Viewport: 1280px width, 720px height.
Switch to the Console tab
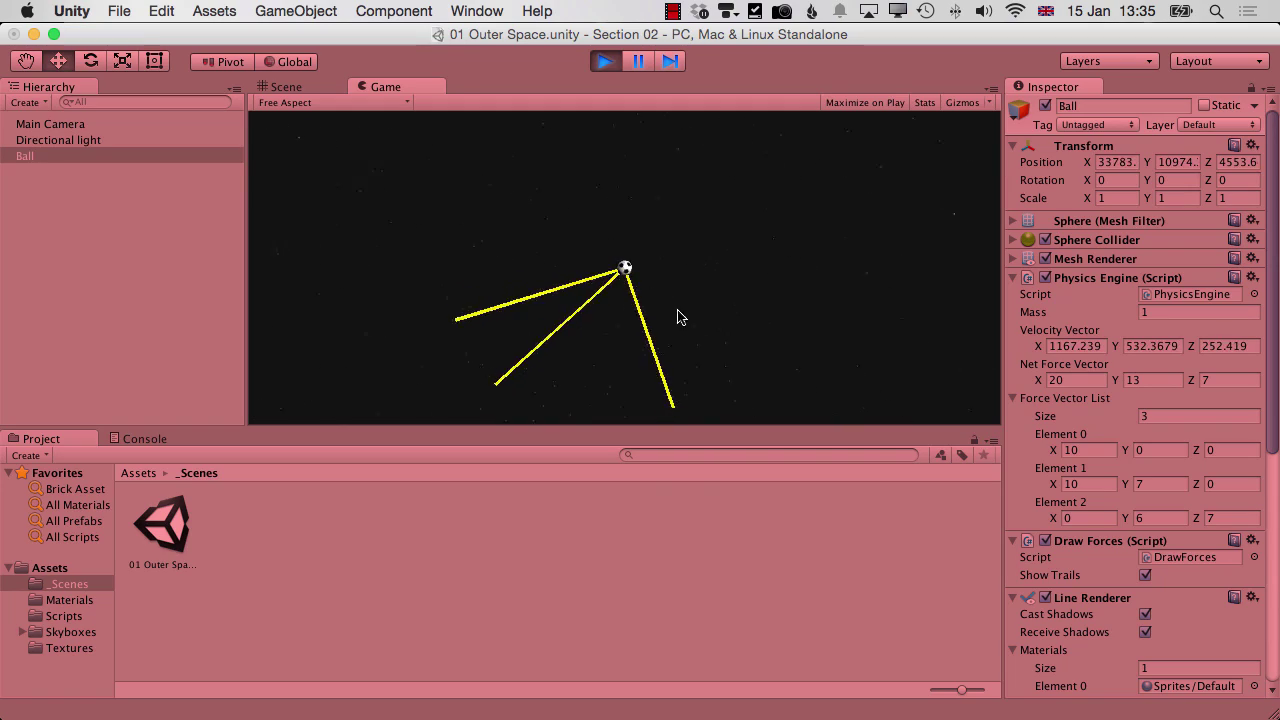138,439
